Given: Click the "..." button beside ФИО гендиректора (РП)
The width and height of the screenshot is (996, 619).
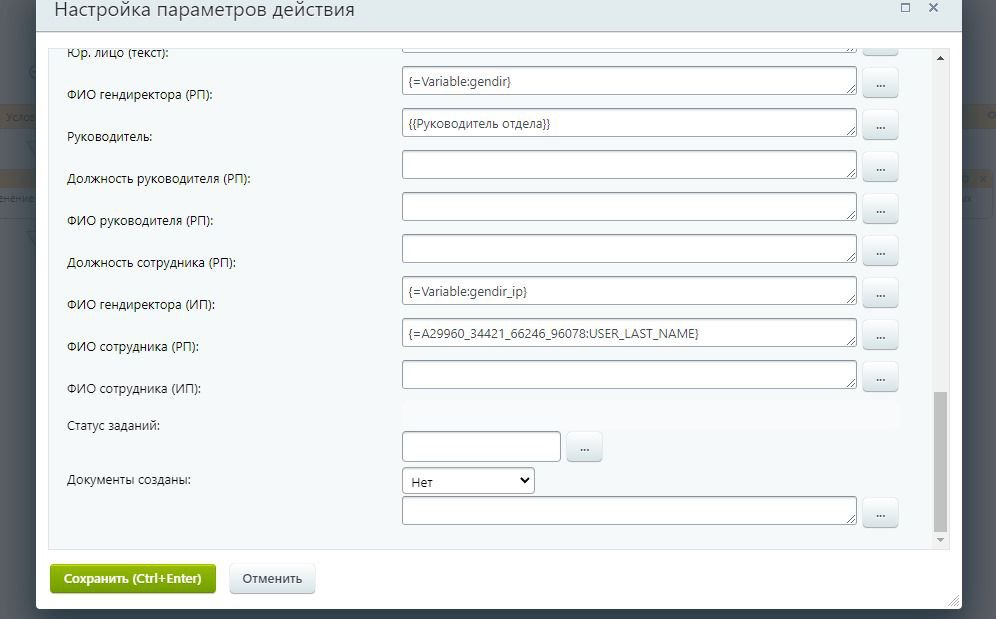Looking at the screenshot, I should point(880,83).
